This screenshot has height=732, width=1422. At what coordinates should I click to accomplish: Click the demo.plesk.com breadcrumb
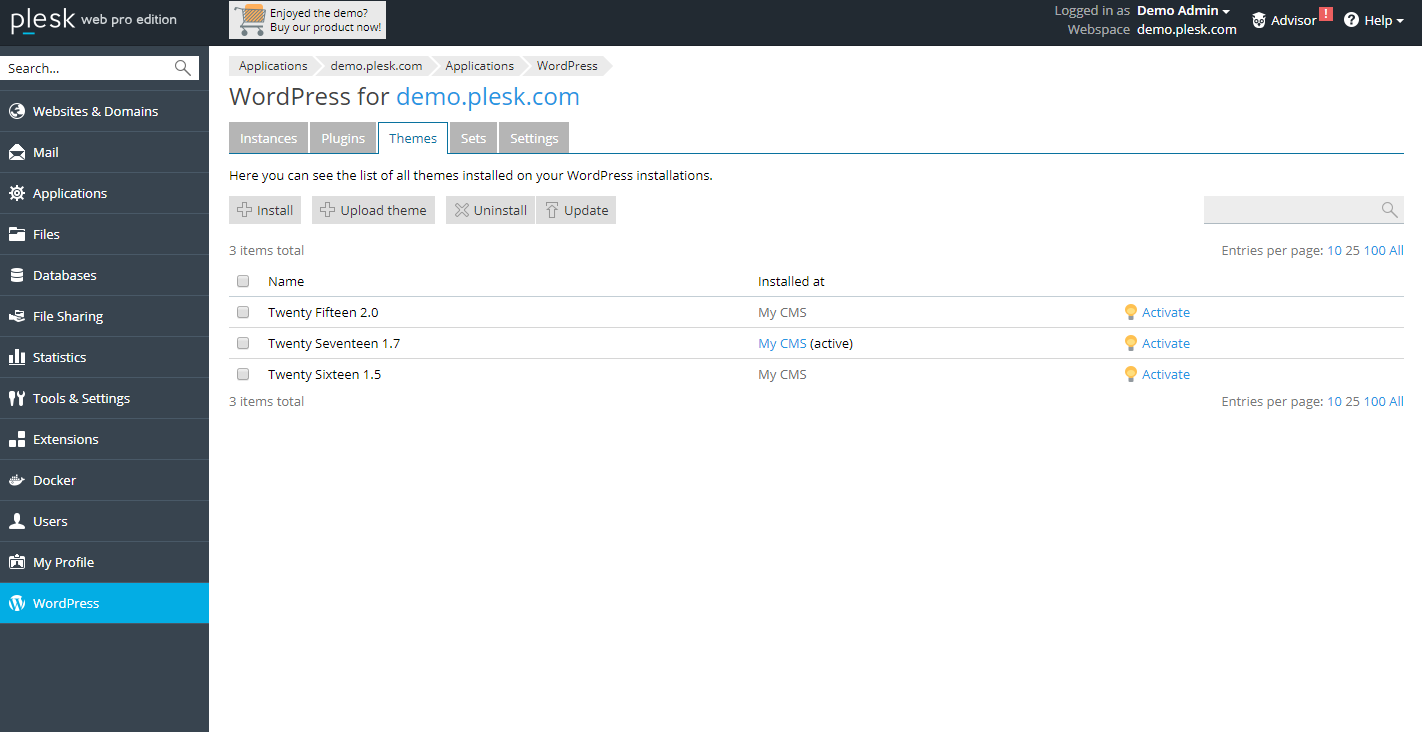pos(376,66)
